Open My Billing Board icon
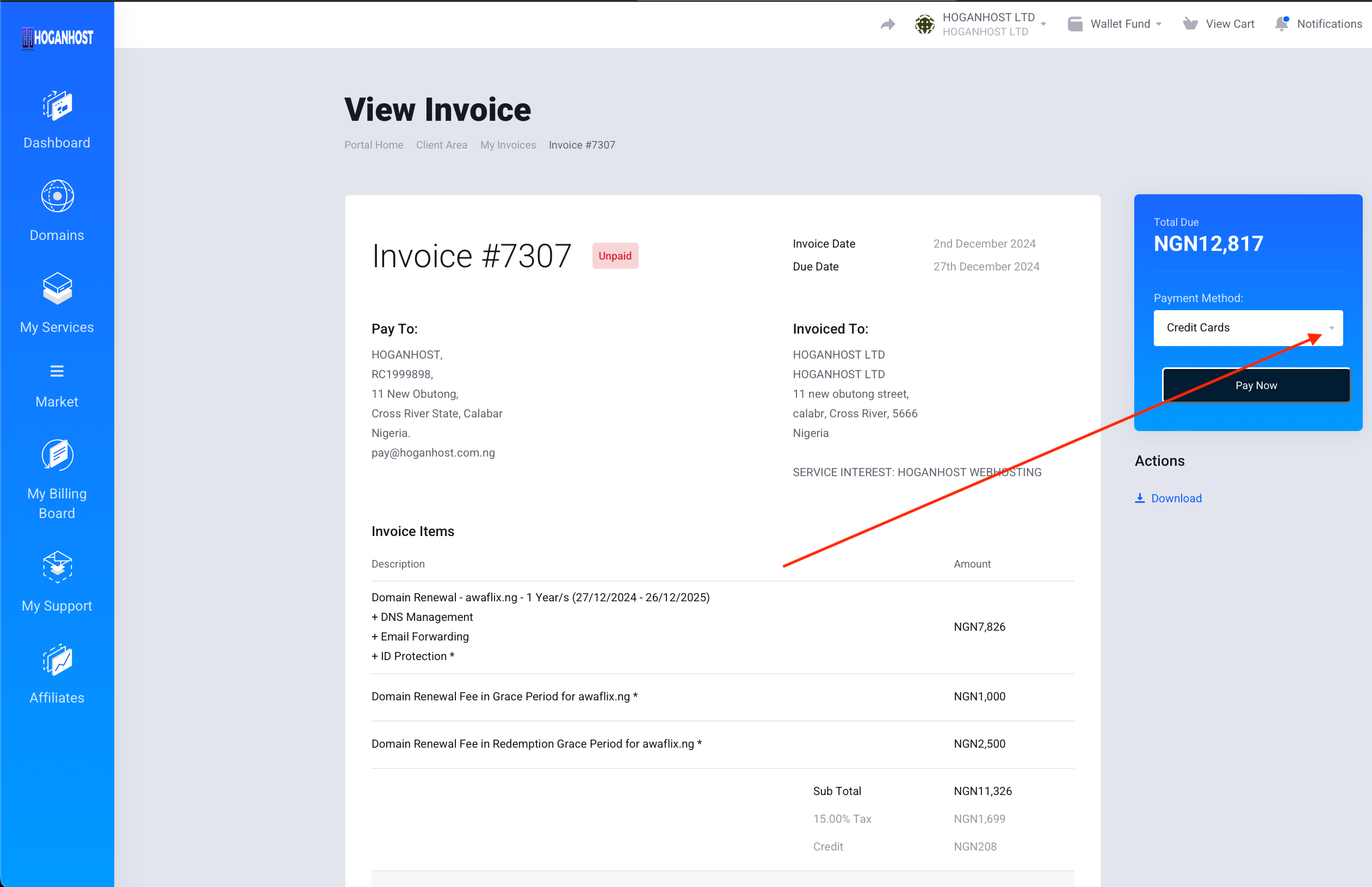 point(57,455)
